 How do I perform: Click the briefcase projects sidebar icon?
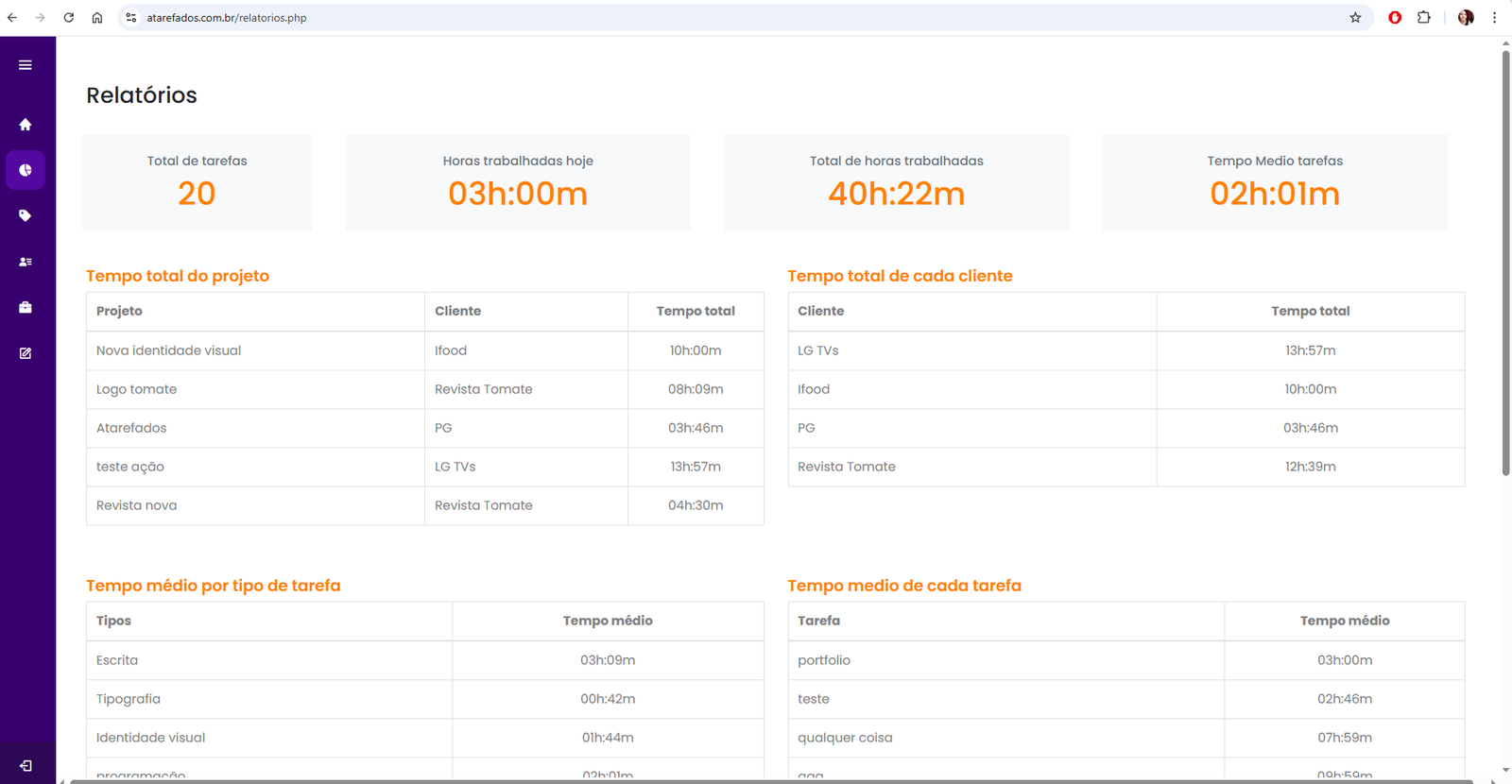click(26, 307)
